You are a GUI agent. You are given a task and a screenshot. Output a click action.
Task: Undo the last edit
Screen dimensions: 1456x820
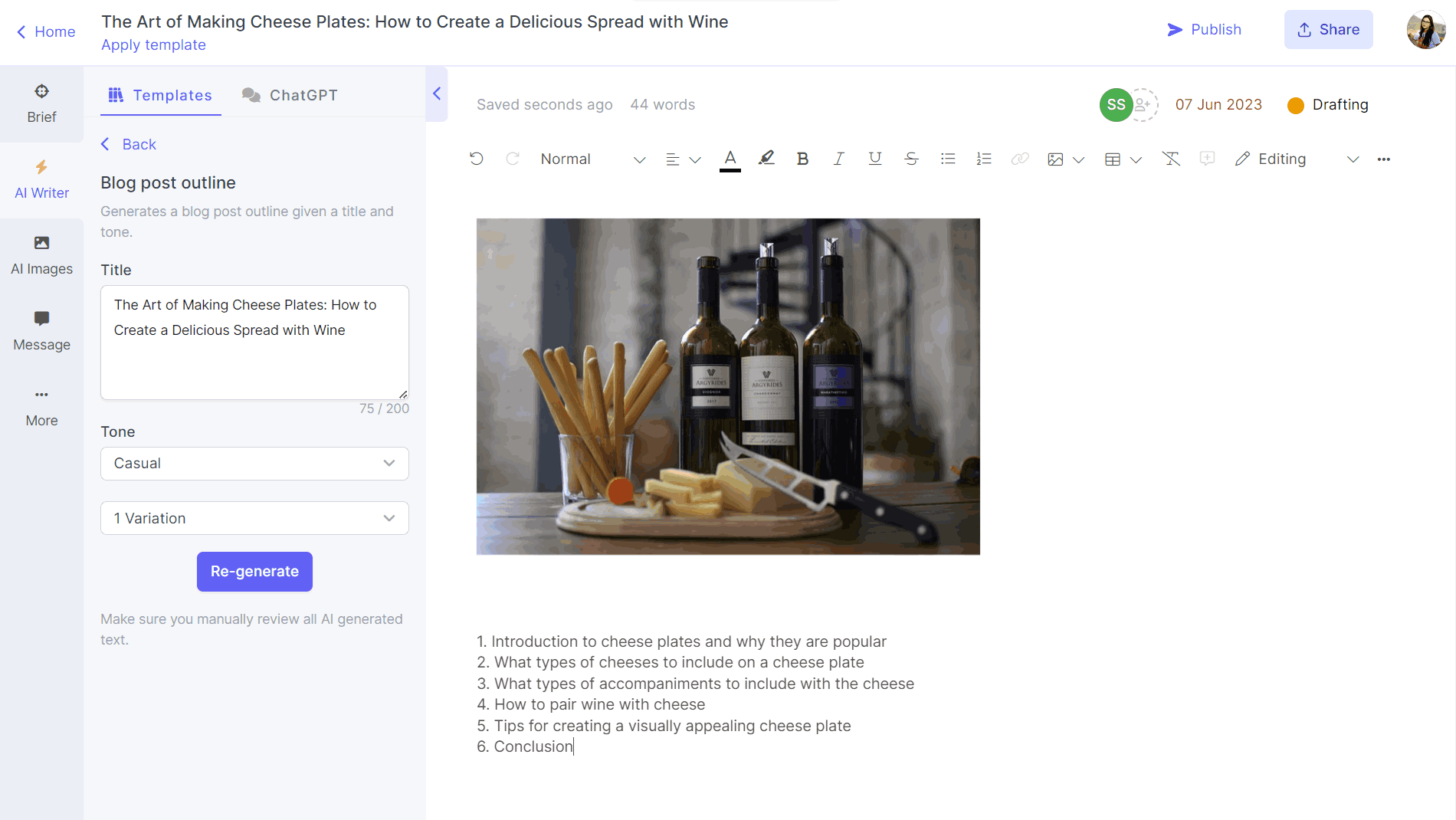[x=477, y=159]
